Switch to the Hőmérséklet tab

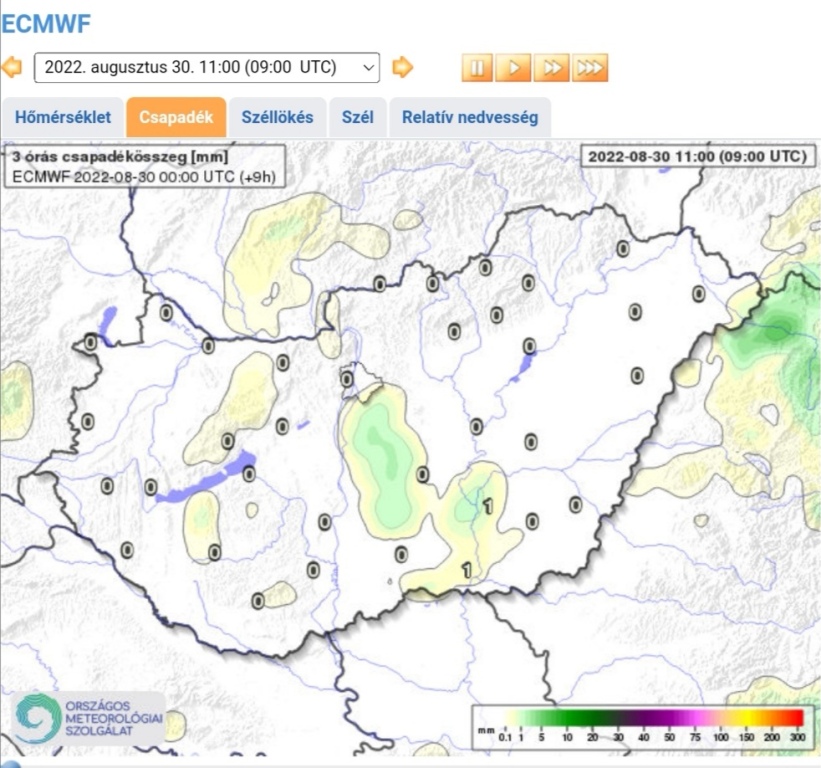pyautogui.click(x=62, y=117)
